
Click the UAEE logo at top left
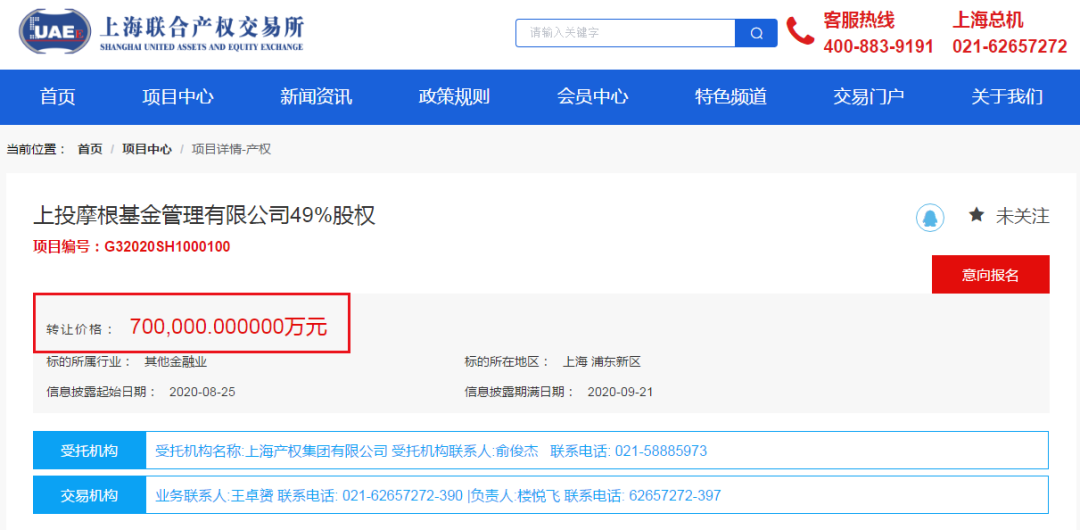pyautogui.click(x=55, y=31)
